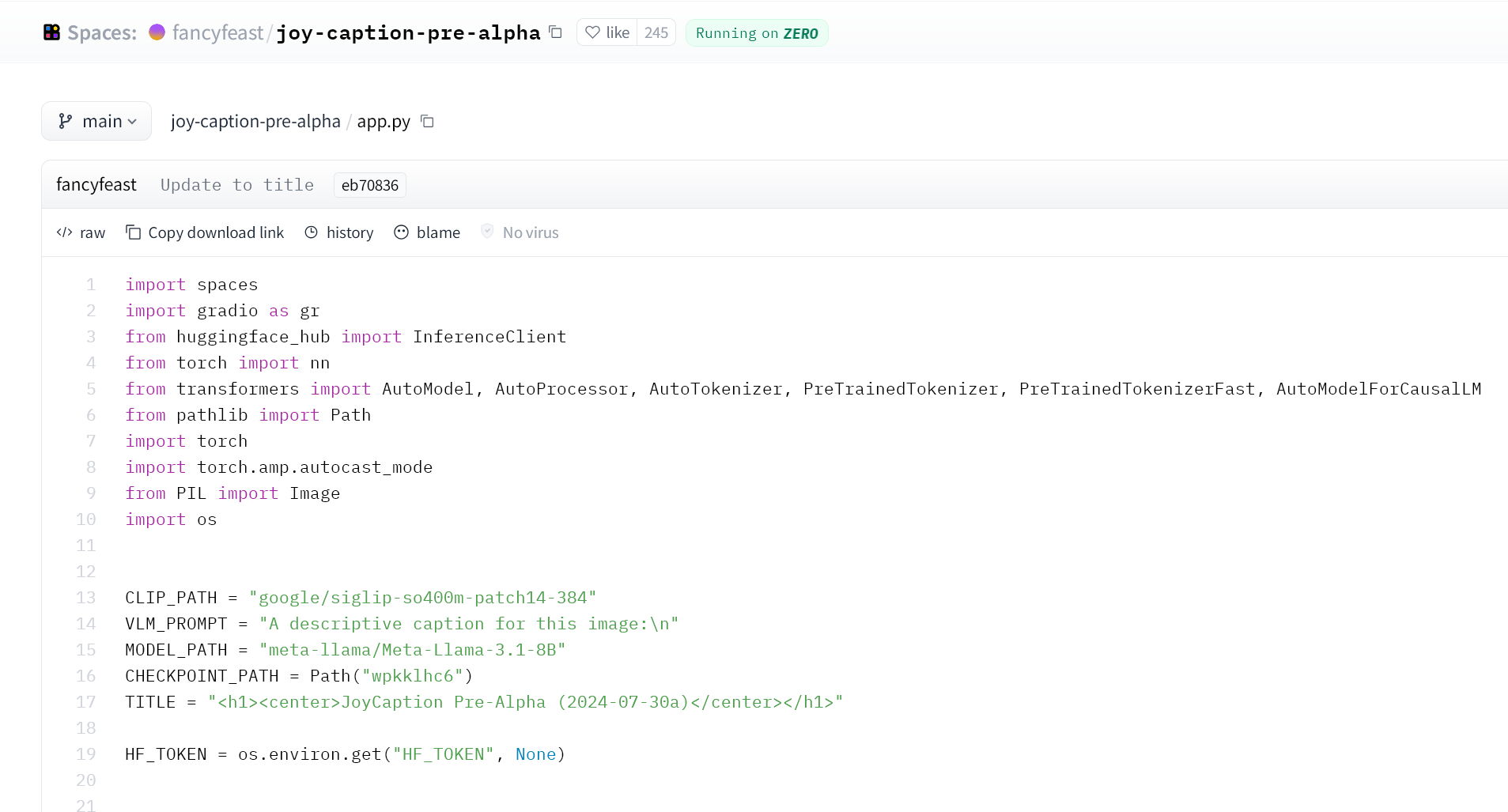Screen dimensions: 1508x812
Task: Copy file path icon next to app.py
Action: [x=427, y=121]
